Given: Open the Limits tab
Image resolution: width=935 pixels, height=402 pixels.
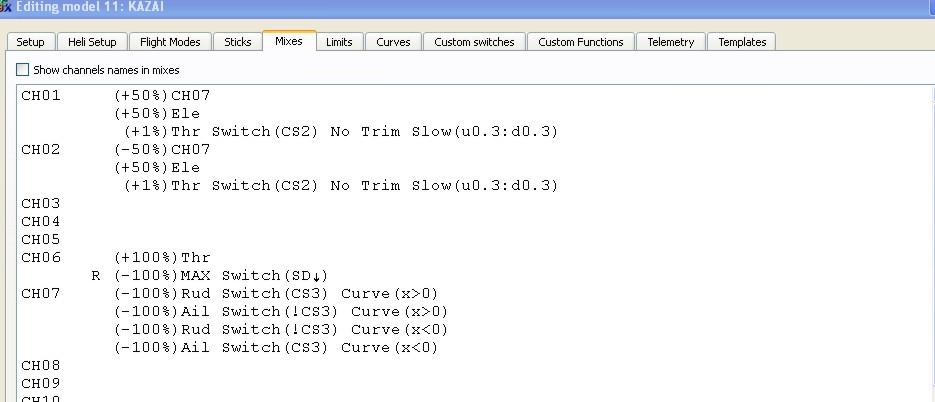Looking at the screenshot, I should (x=339, y=42).
